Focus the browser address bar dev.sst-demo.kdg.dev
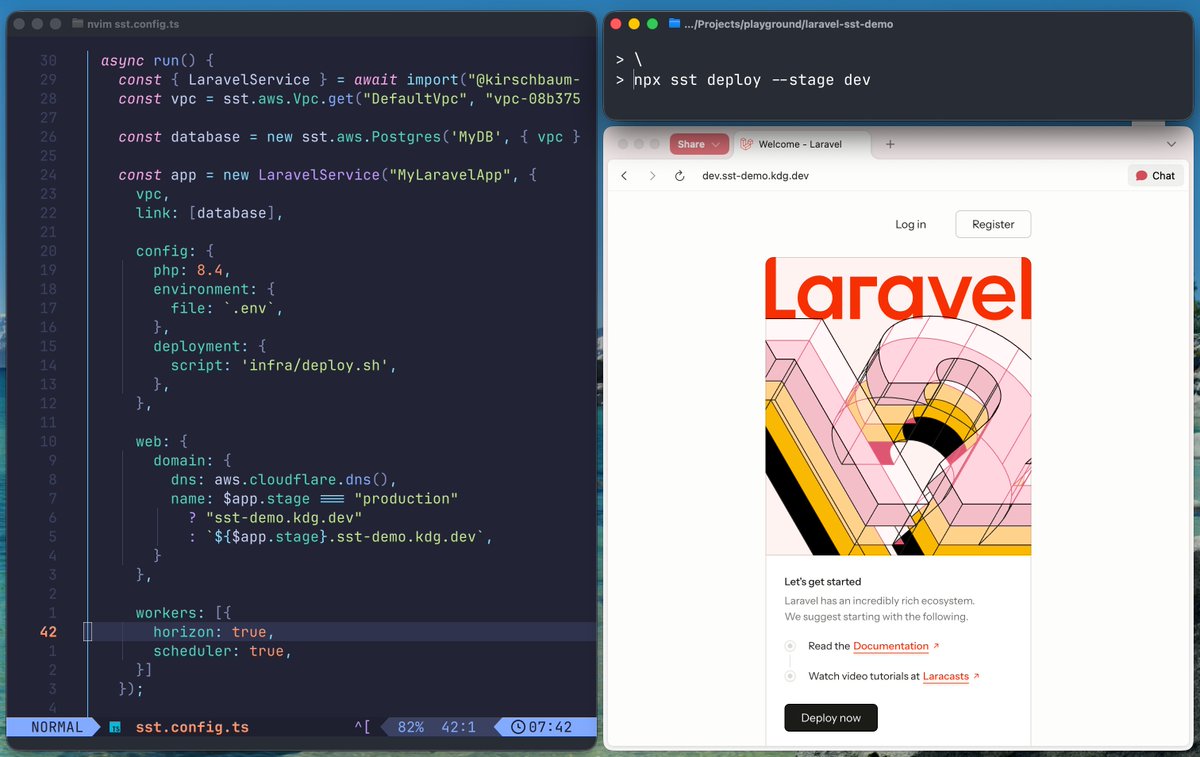Screen dimensions: 1200x757 [755, 176]
